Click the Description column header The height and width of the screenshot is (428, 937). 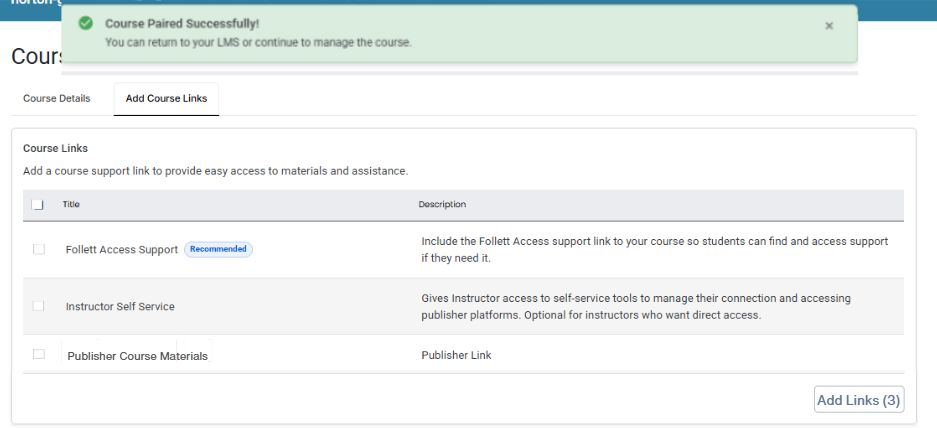point(442,204)
